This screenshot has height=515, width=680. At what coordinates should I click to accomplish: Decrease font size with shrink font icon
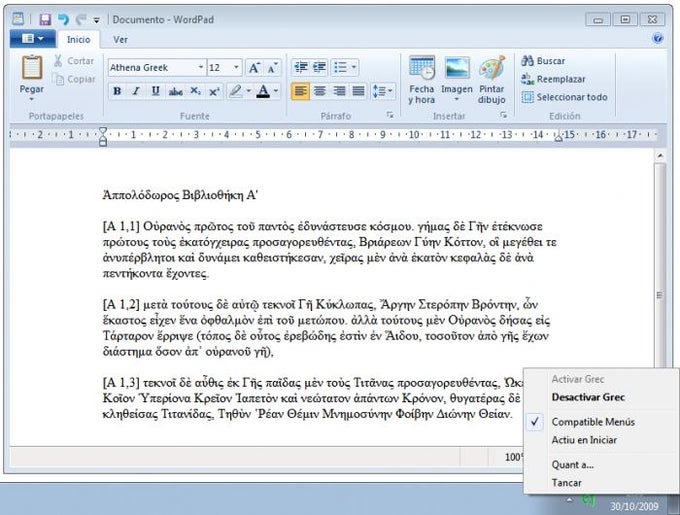coord(272,68)
